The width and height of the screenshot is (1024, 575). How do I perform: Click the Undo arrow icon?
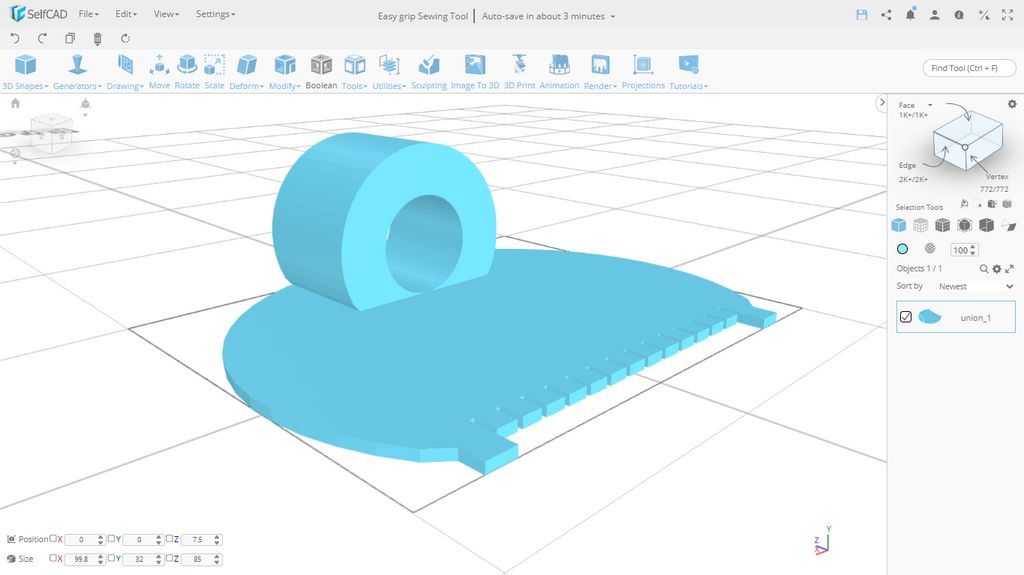tap(15, 39)
